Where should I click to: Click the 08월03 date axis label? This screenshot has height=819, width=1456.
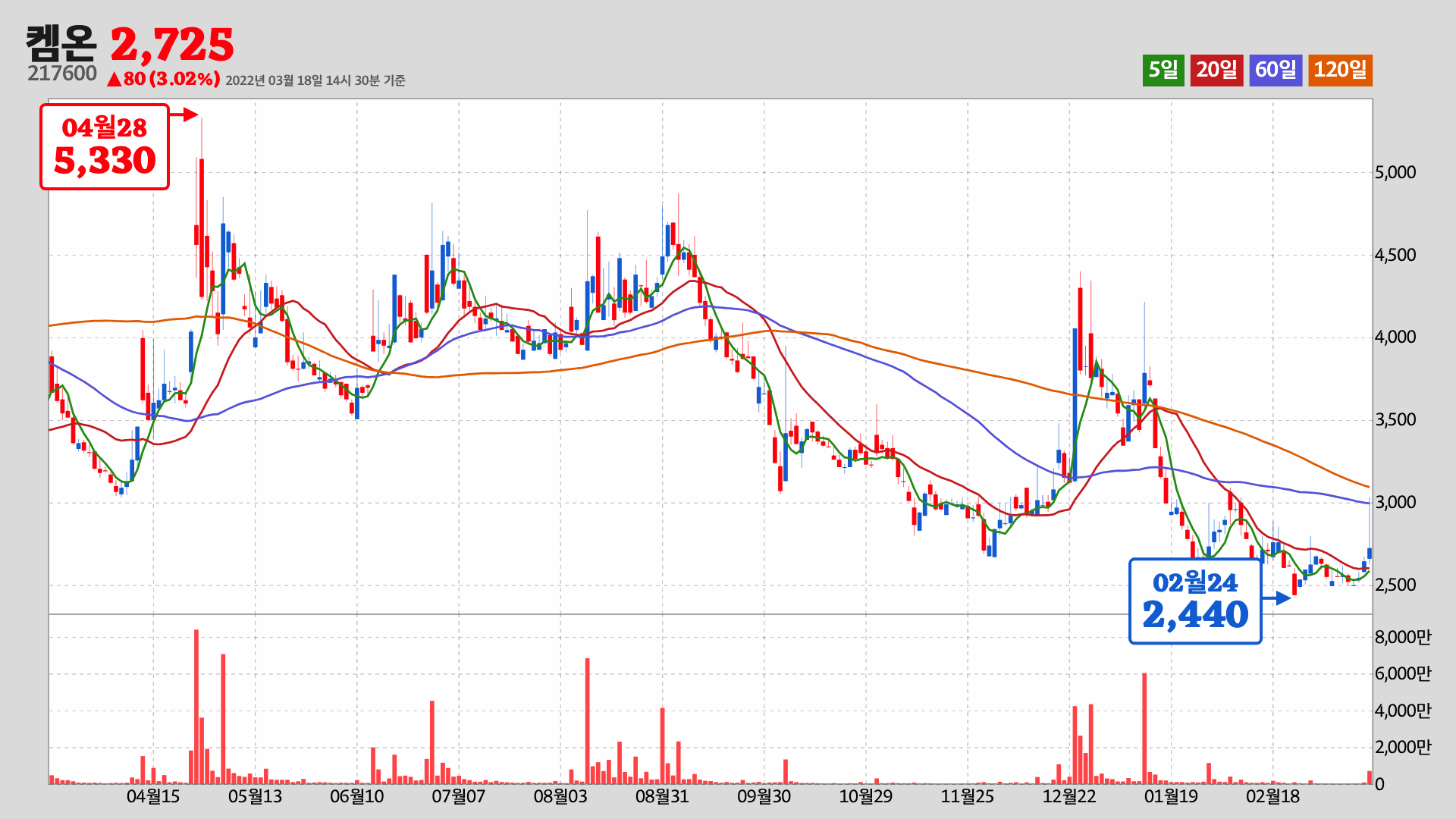pyautogui.click(x=560, y=797)
